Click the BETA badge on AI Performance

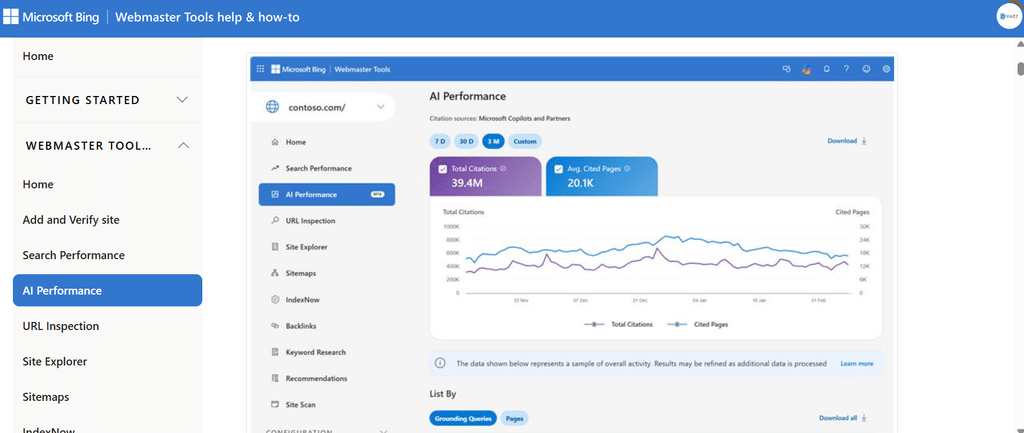coord(377,194)
